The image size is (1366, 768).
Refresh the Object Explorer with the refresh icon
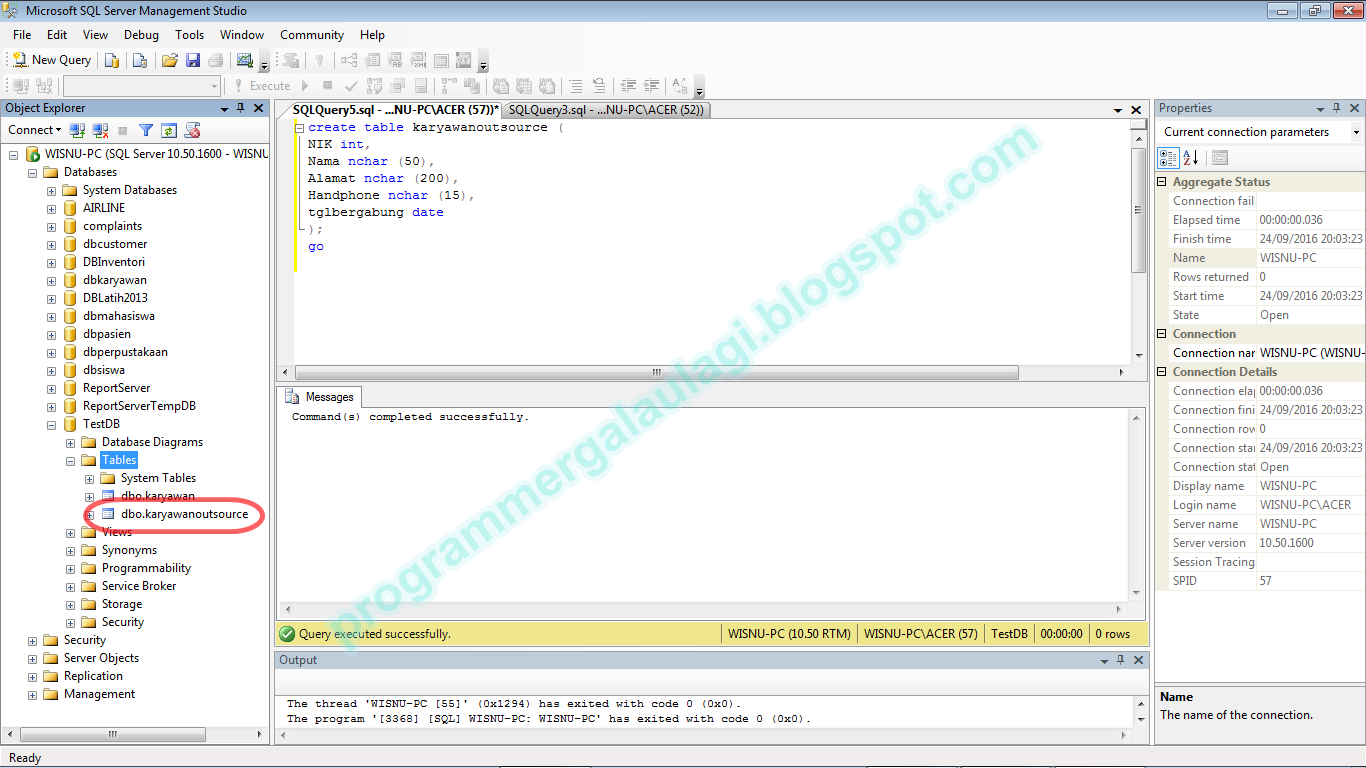tap(168, 130)
